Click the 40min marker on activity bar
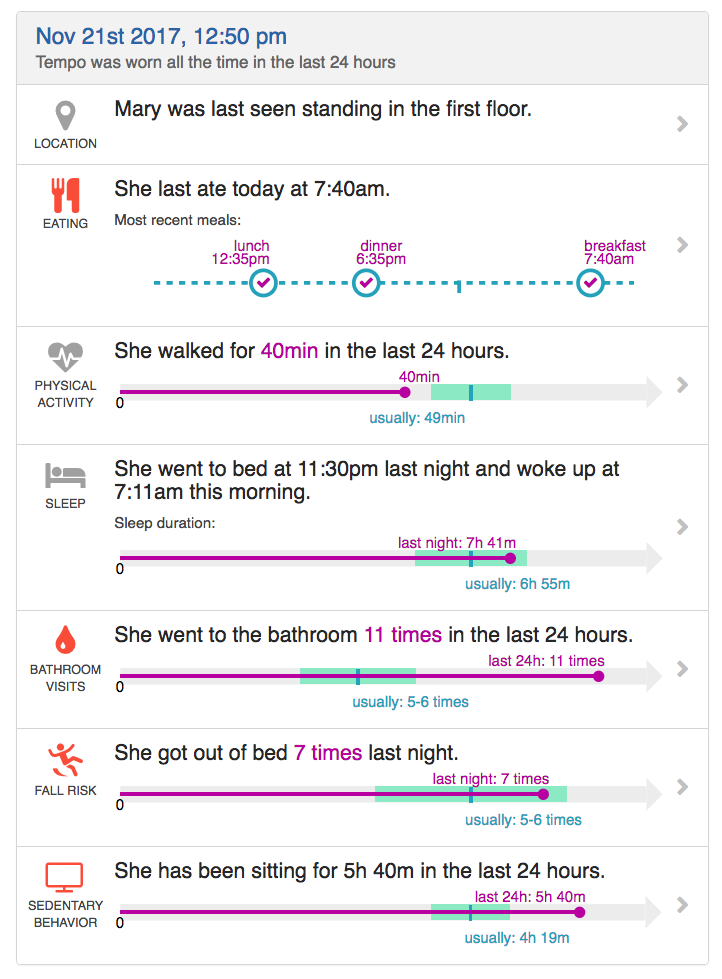 point(404,392)
